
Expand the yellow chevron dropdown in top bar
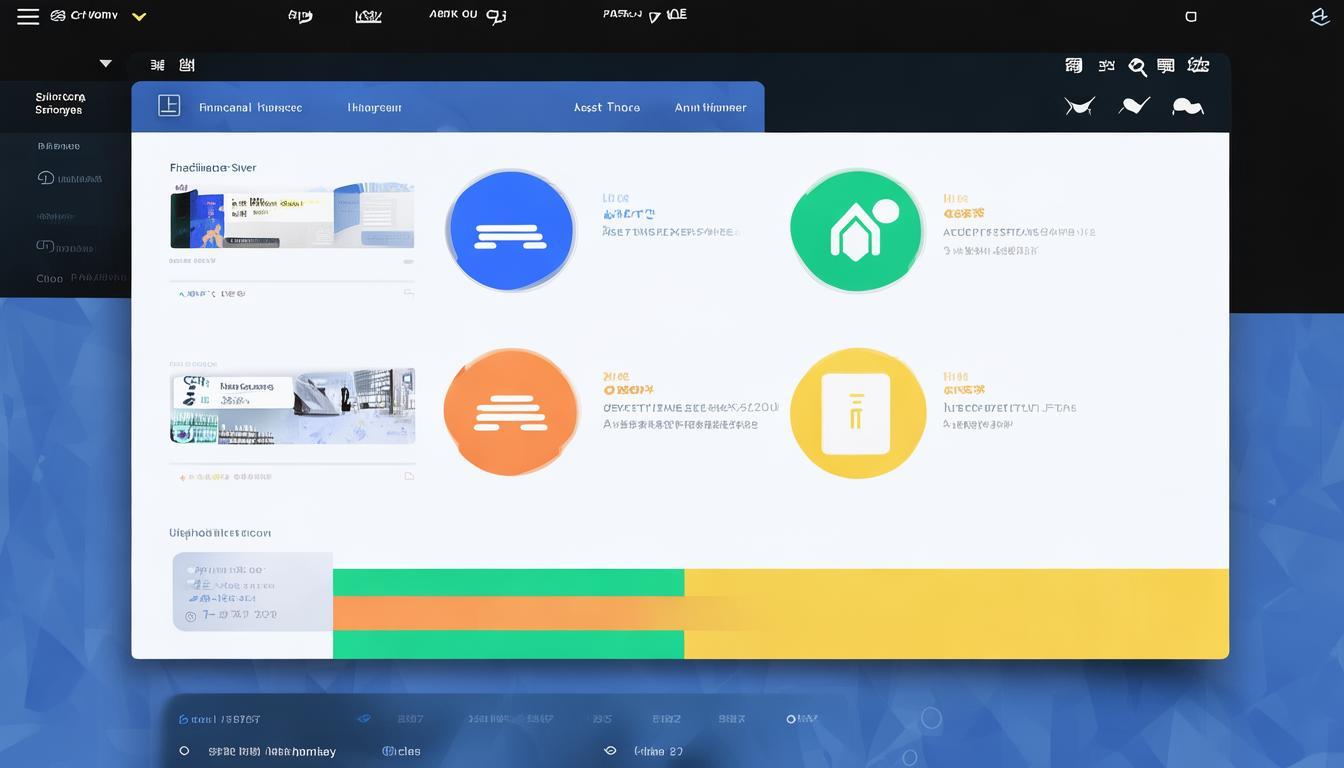(x=139, y=17)
